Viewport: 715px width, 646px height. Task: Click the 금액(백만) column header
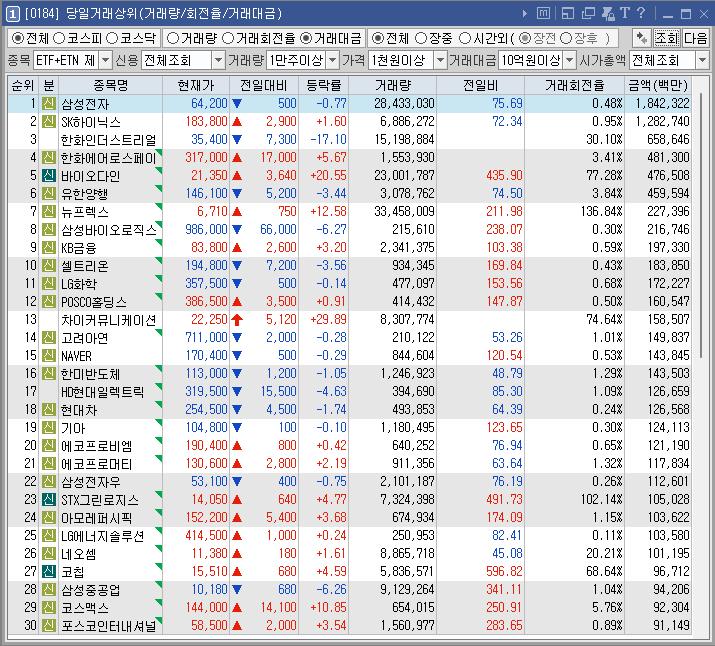tap(658, 85)
